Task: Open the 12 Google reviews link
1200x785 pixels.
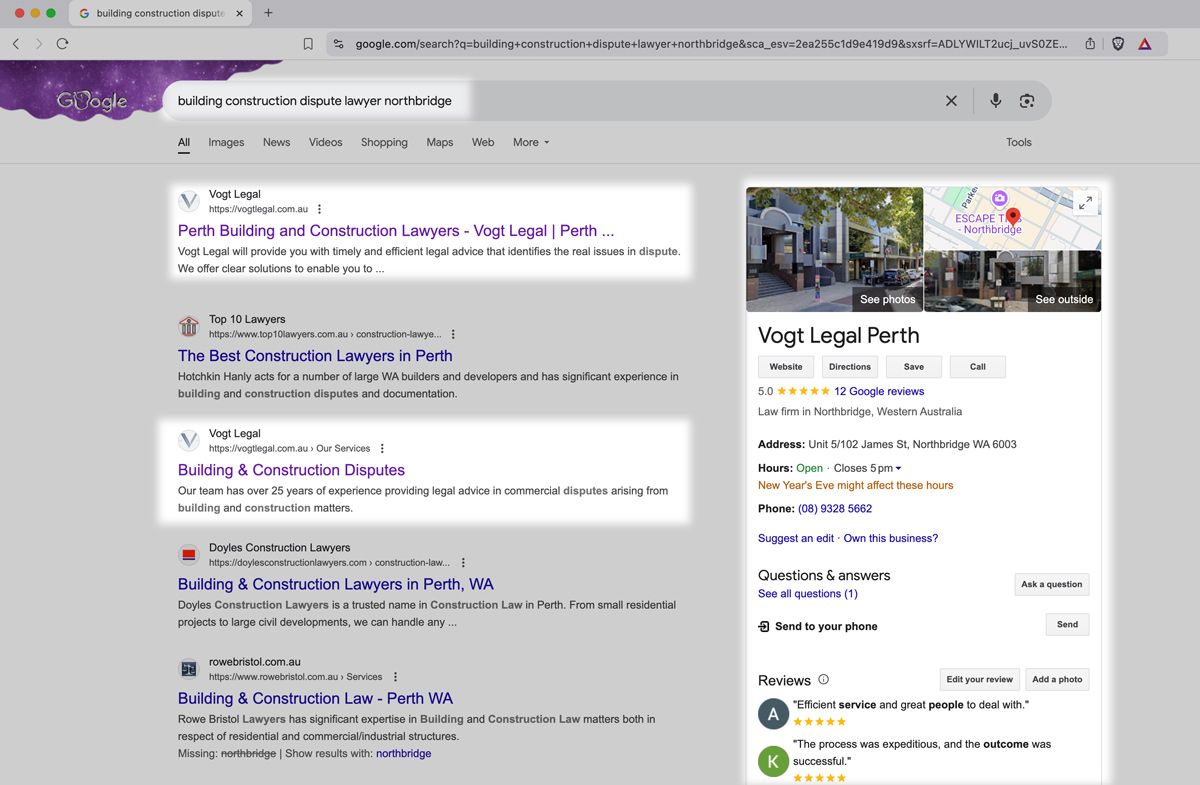Action: 879,391
